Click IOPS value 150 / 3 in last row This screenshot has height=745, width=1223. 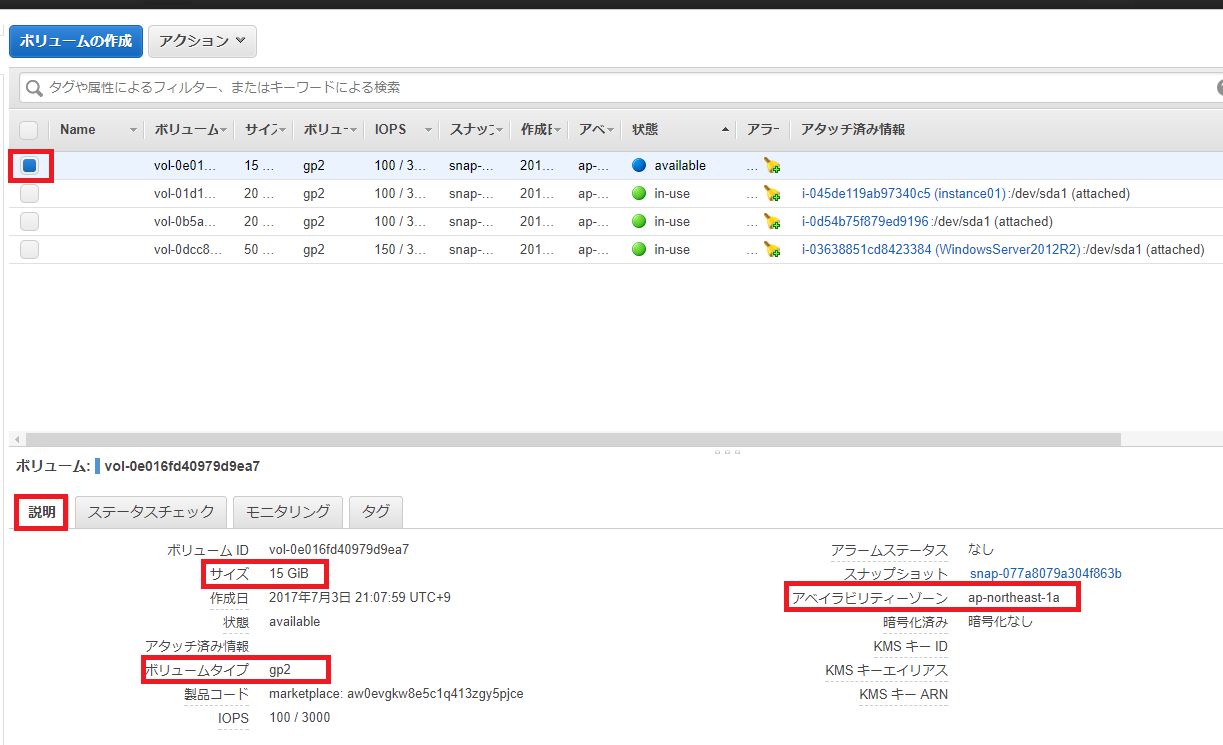coord(400,250)
